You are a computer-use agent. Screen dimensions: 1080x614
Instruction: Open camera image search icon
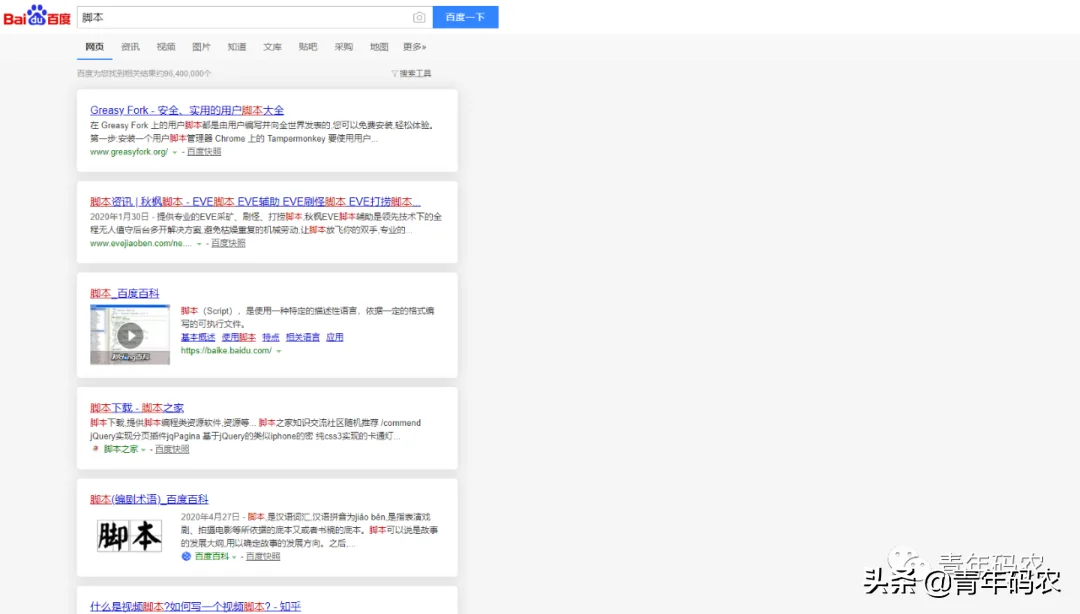tap(419, 17)
